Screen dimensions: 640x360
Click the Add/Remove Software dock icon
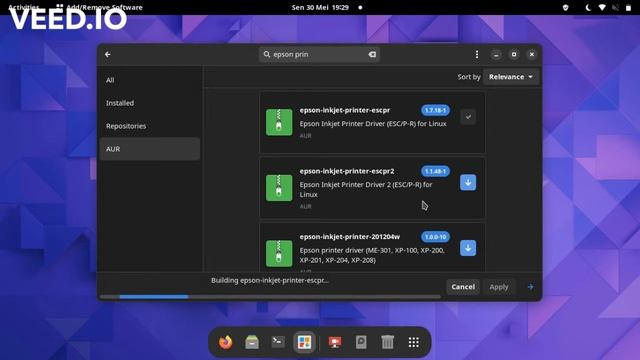click(304, 342)
